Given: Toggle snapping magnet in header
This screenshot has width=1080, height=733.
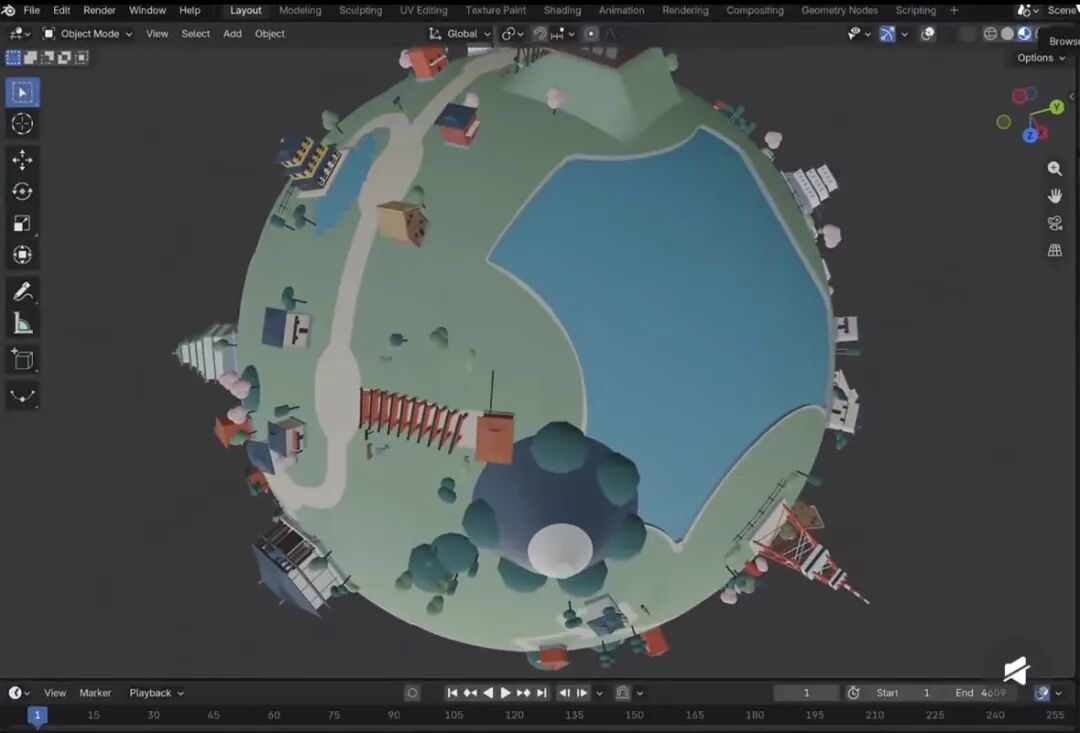Looking at the screenshot, I should 540,34.
